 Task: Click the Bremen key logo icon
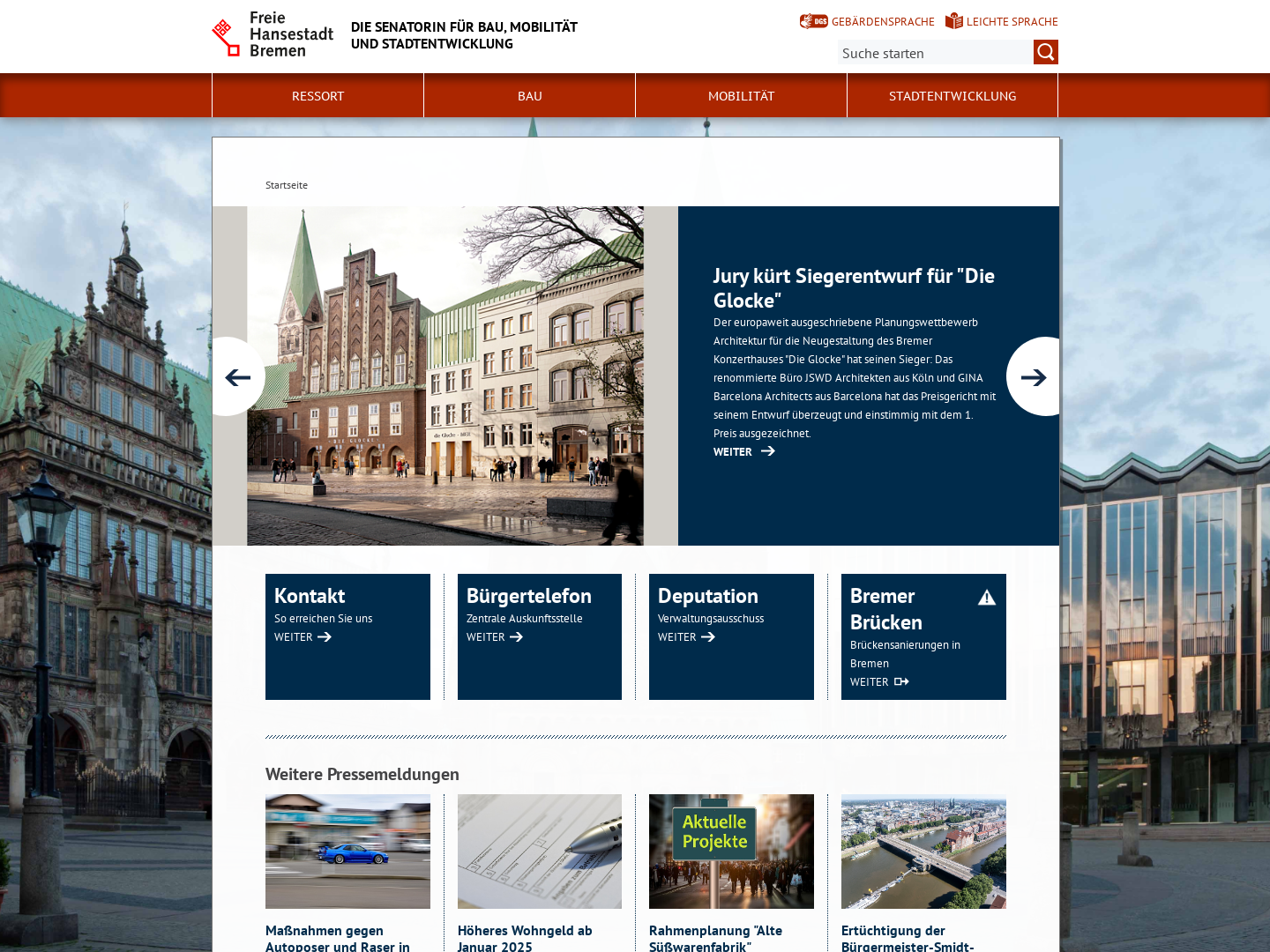click(x=227, y=37)
